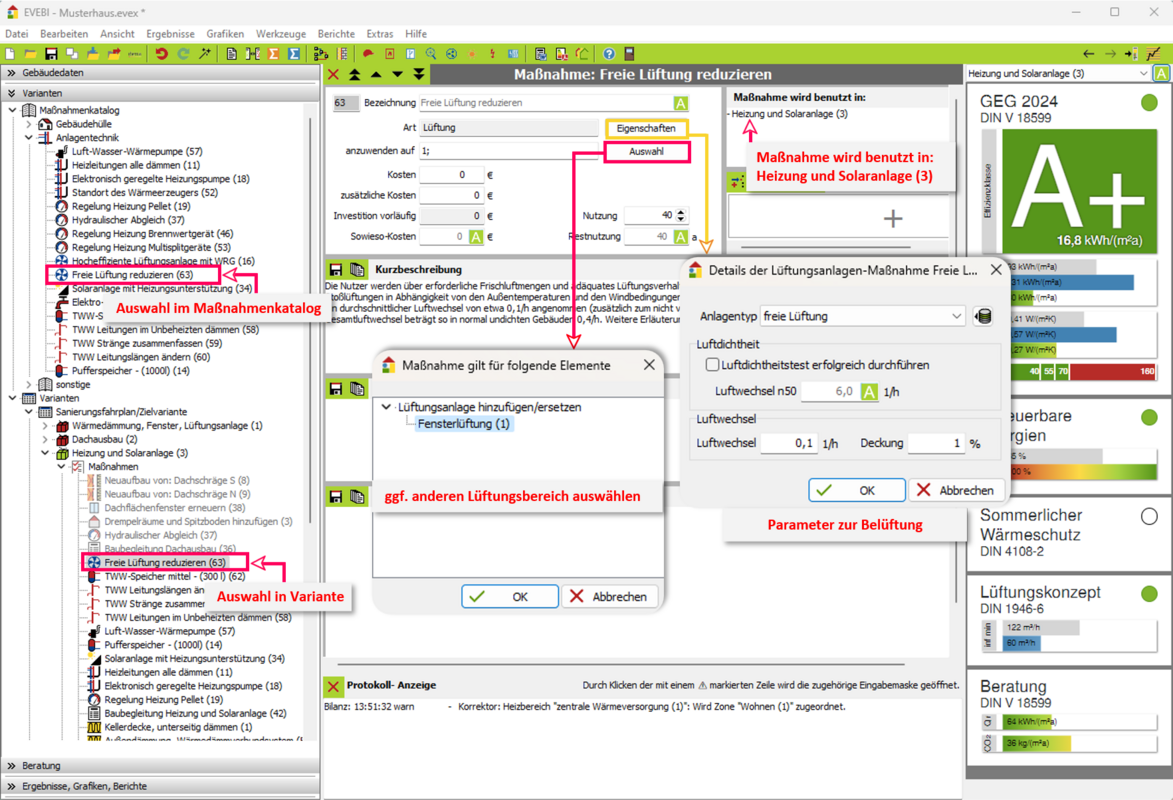Click the magic wand toolbar icon

pos(205,54)
